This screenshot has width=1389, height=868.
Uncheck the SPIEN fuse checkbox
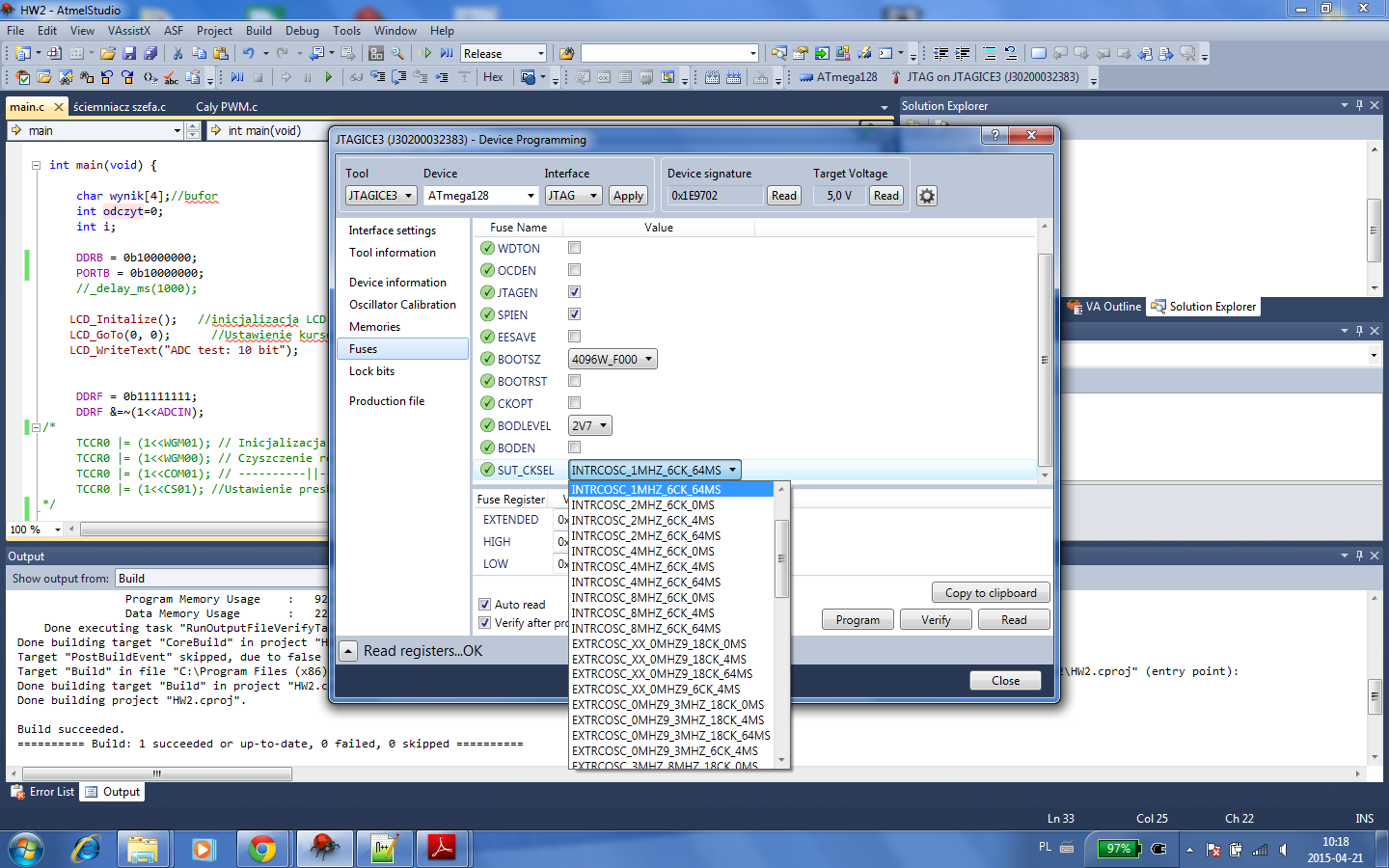pyautogui.click(x=575, y=314)
